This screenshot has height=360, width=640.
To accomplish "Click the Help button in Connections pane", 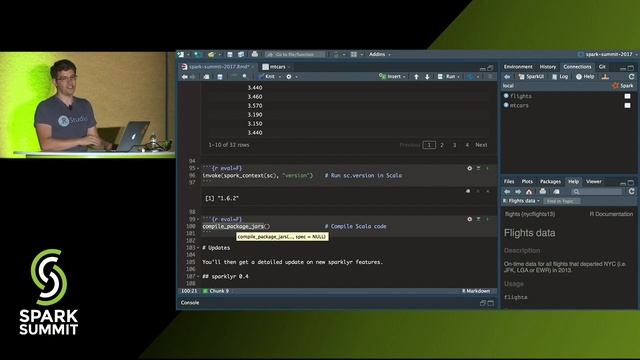I will (x=585, y=77).
